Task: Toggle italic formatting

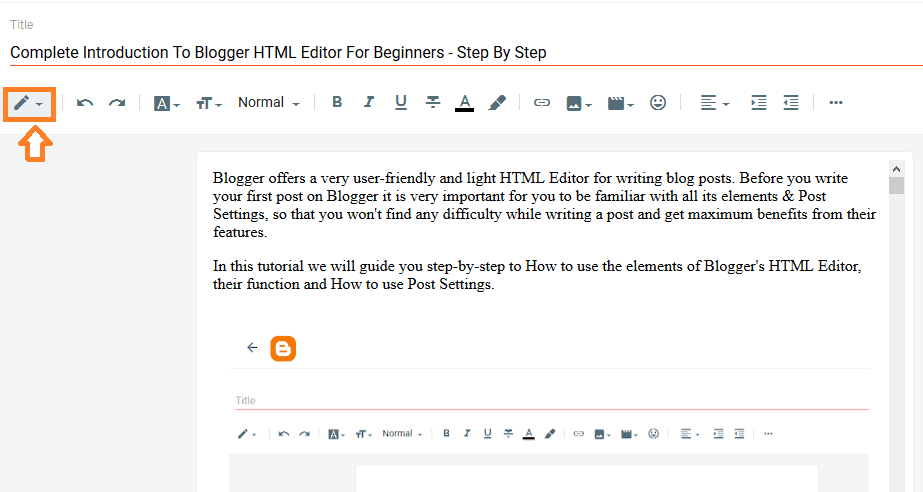Action: click(368, 102)
